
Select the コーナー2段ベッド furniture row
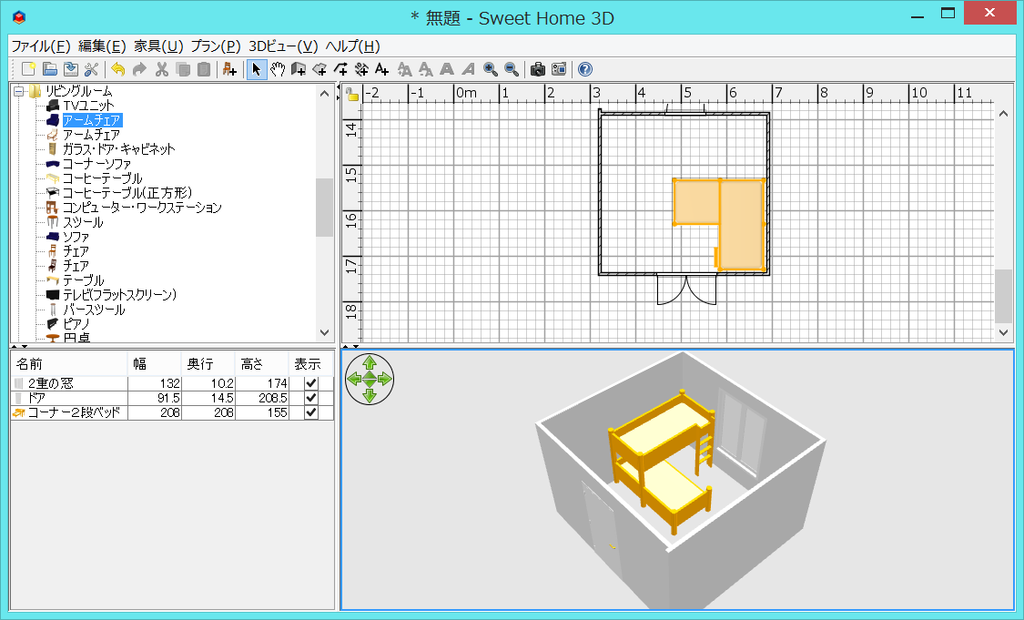(172, 413)
